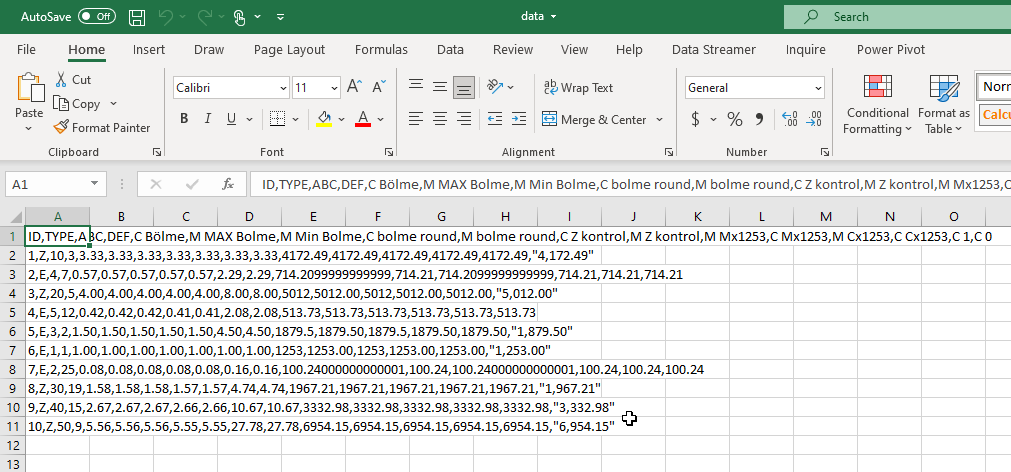
Task: Click the Paste clipboard icon
Action: (x=29, y=89)
